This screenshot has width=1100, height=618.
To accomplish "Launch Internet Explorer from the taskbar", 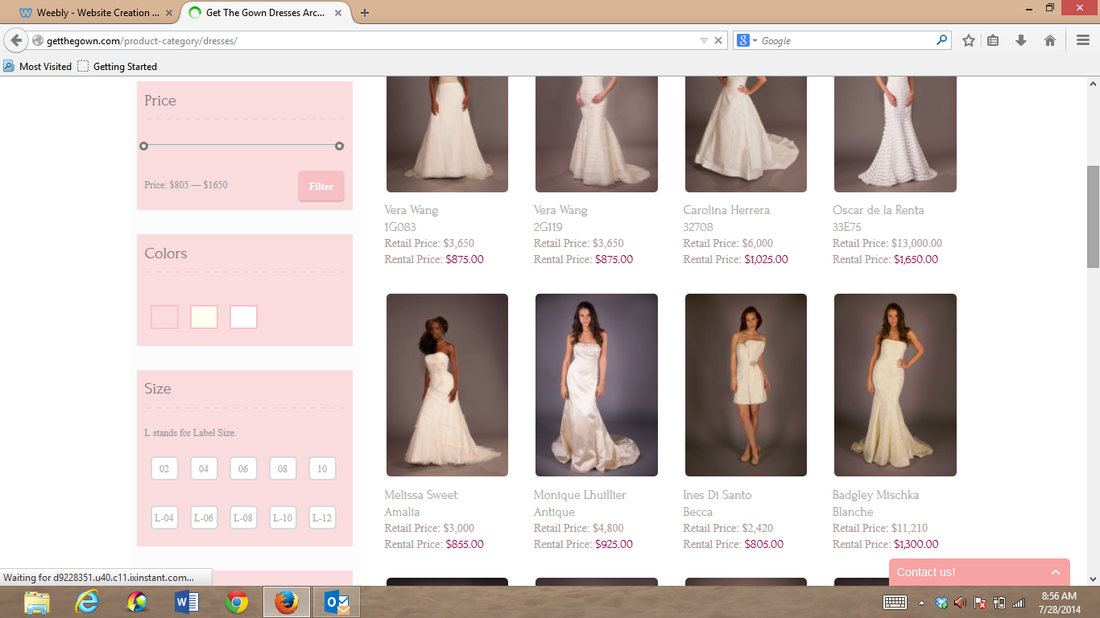I will point(87,603).
